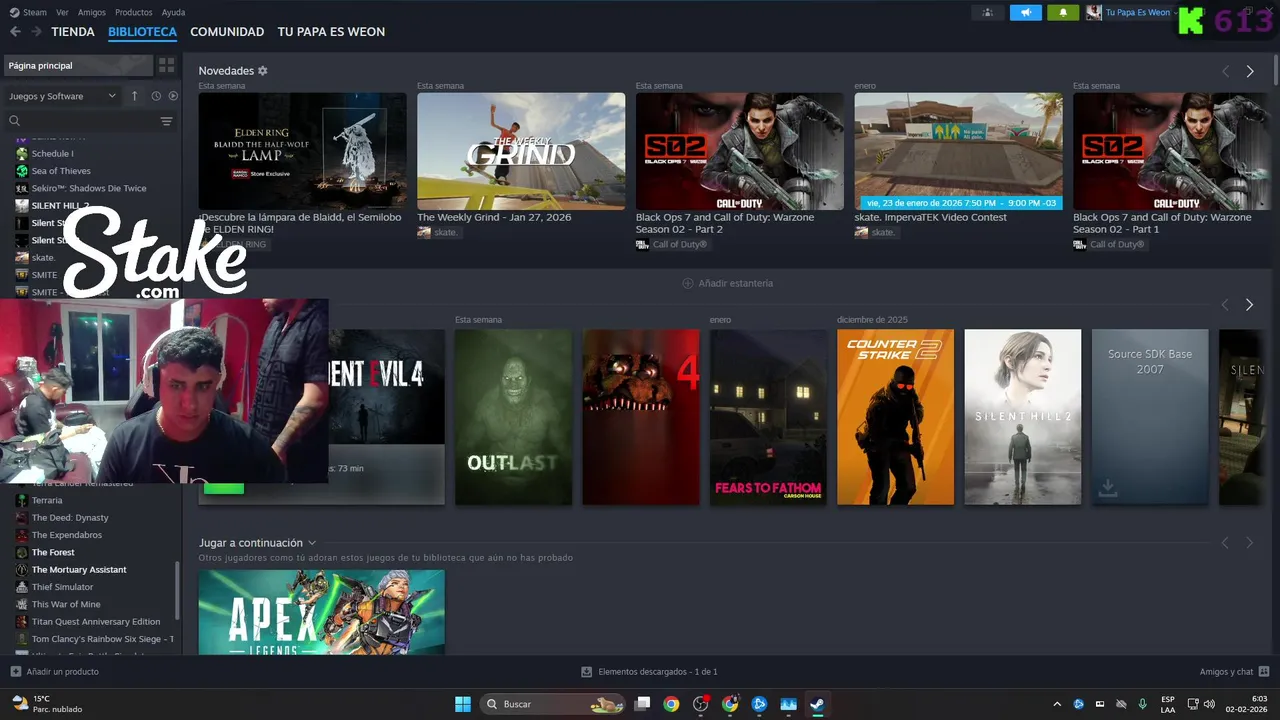Switch to the Steam taskbar icon
Screen dimensions: 1280x720
click(x=817, y=704)
